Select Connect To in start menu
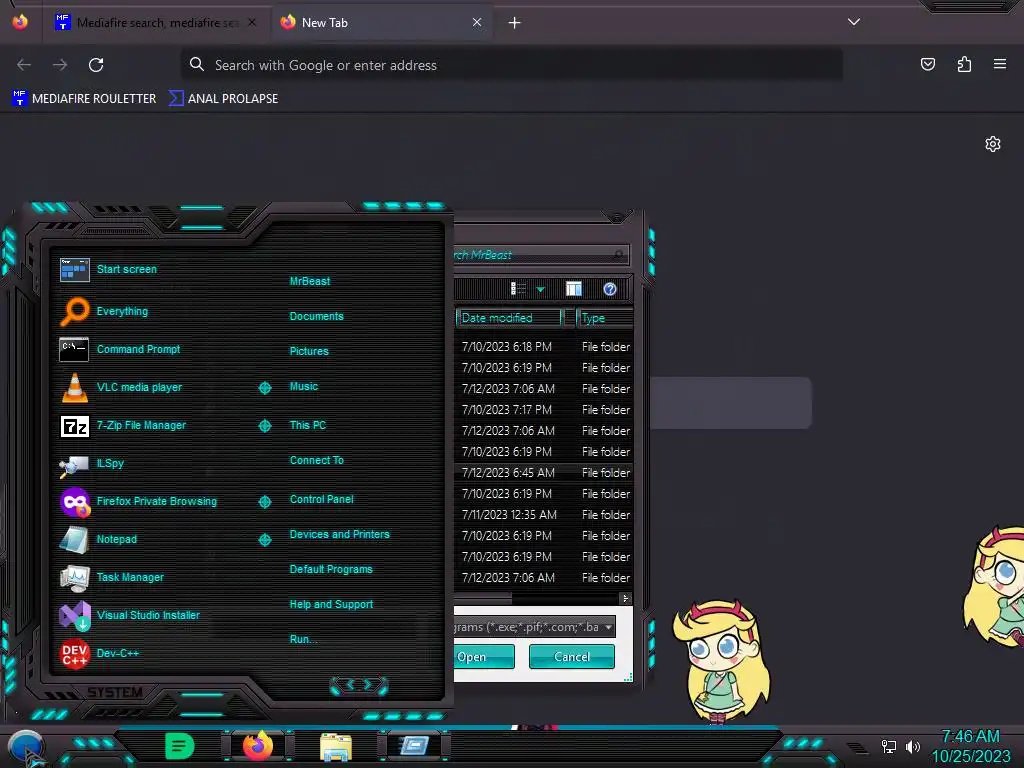This screenshot has width=1024, height=768. tap(317, 460)
